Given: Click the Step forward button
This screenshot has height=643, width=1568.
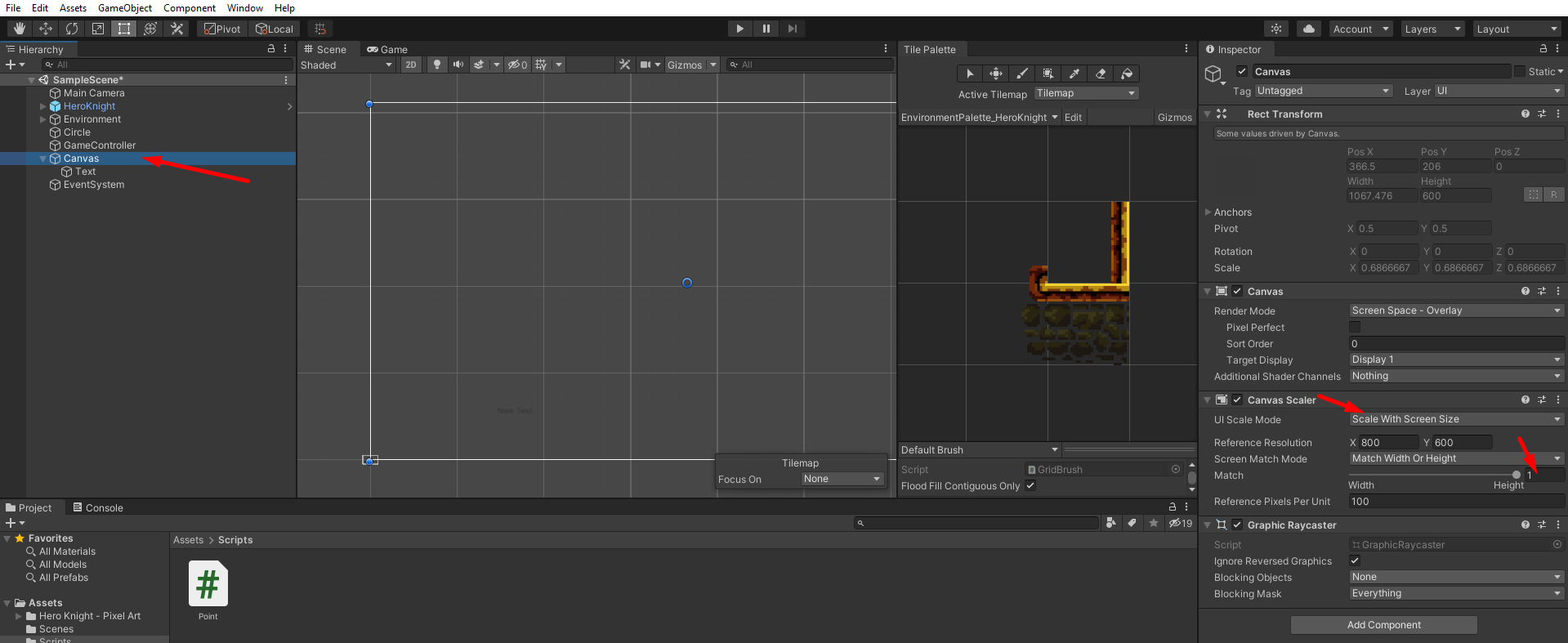Looking at the screenshot, I should pos(793,29).
